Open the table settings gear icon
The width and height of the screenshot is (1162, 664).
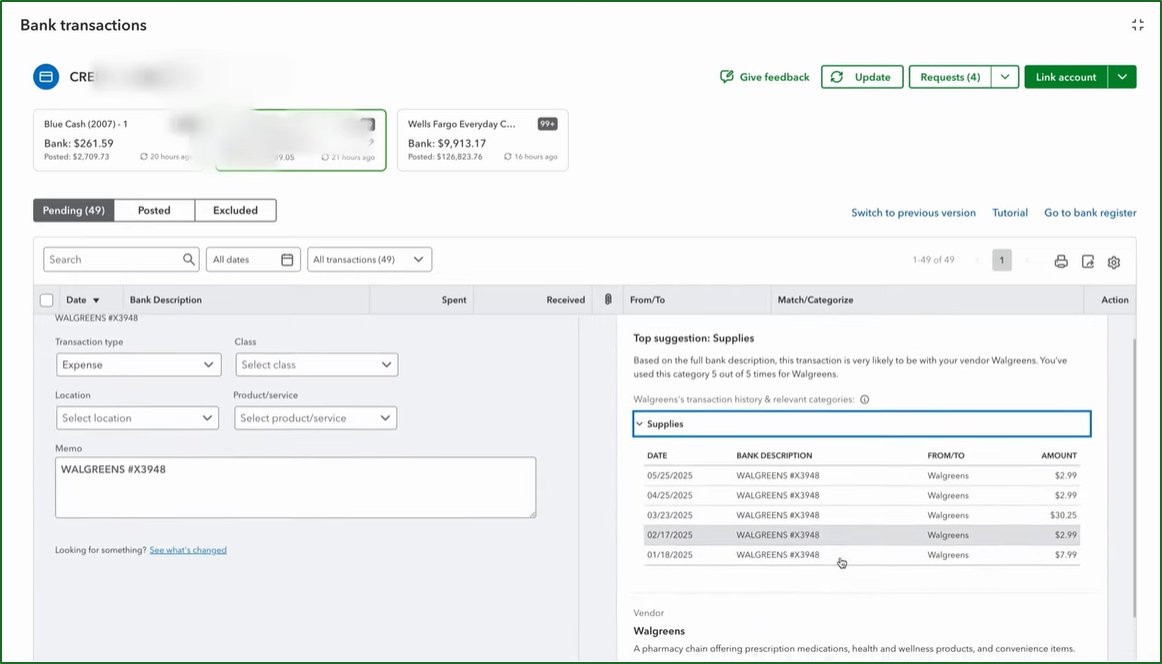[1114, 262]
